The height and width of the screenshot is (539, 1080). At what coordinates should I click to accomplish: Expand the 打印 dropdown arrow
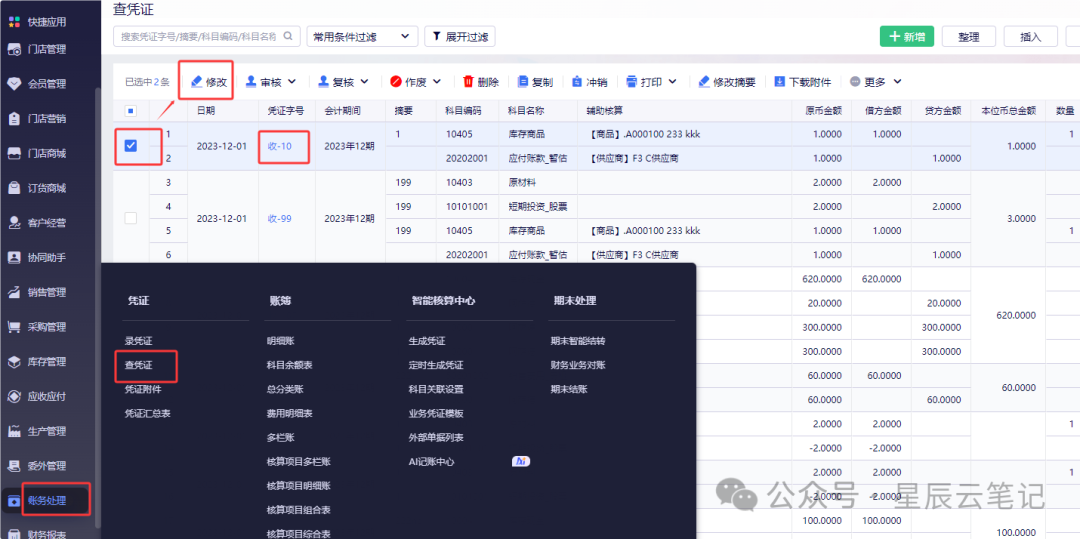672,82
